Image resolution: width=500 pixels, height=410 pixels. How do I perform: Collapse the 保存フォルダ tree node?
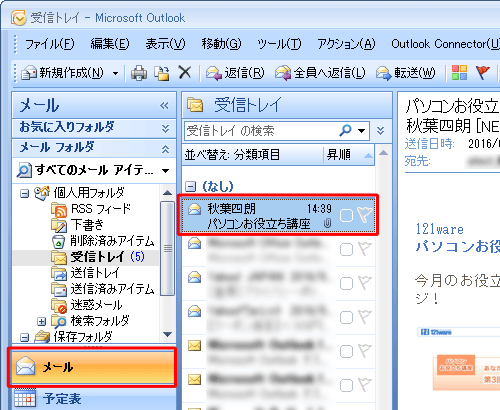point(24,337)
